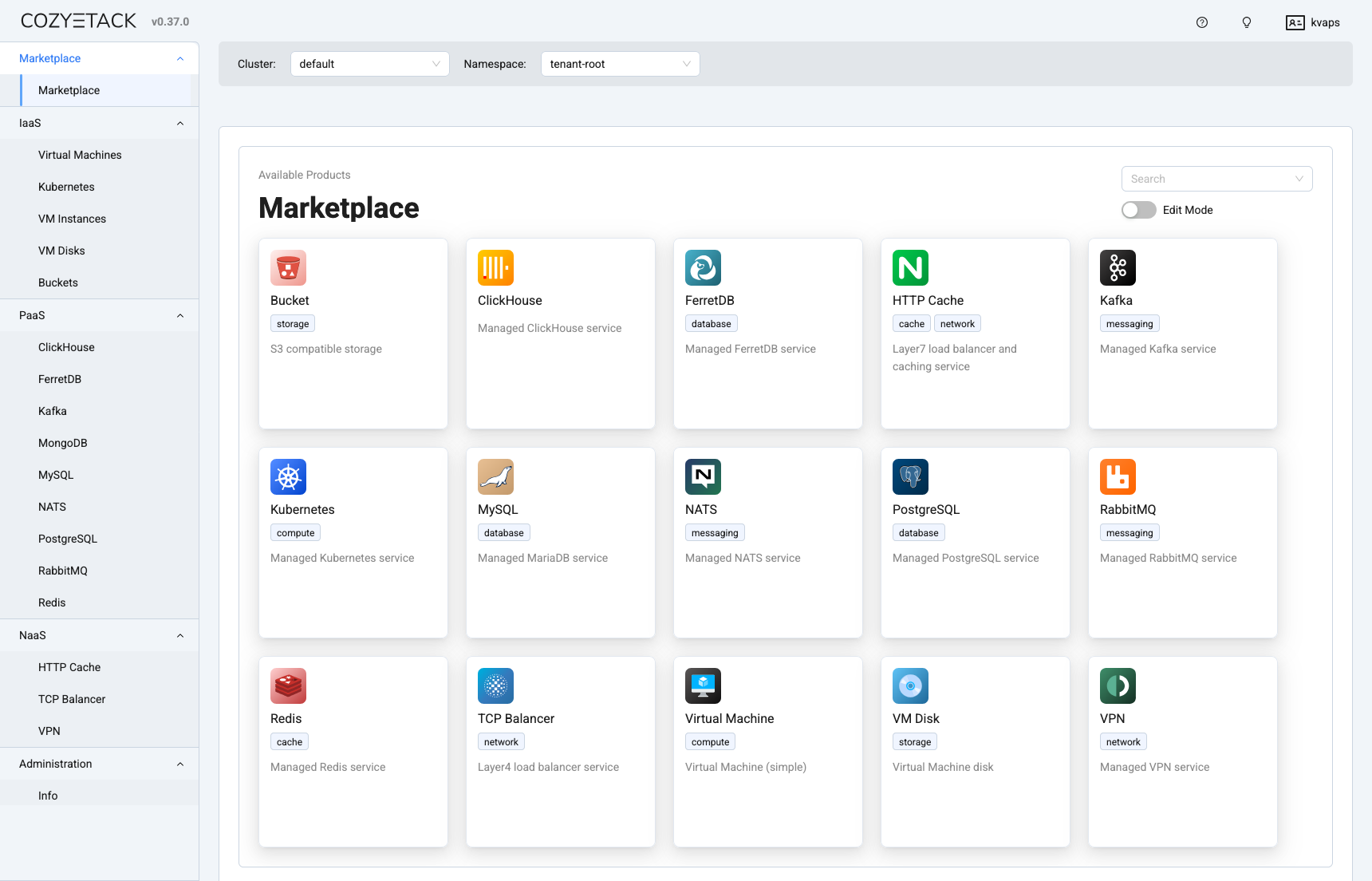Open the Redis red stack icon
The width and height of the screenshot is (1372, 881).
pyautogui.click(x=288, y=686)
